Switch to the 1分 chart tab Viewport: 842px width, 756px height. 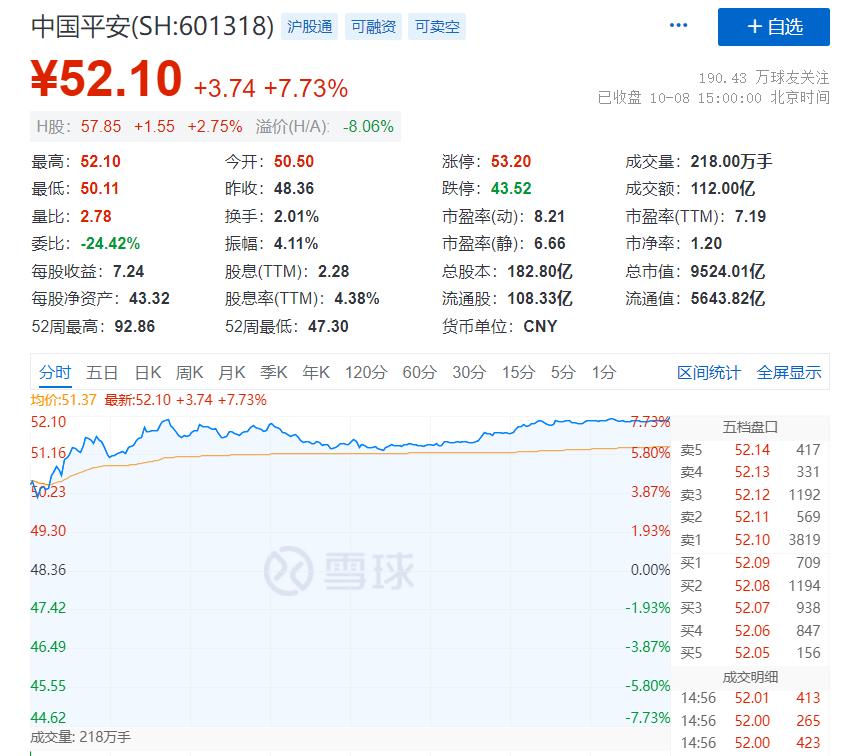click(604, 372)
